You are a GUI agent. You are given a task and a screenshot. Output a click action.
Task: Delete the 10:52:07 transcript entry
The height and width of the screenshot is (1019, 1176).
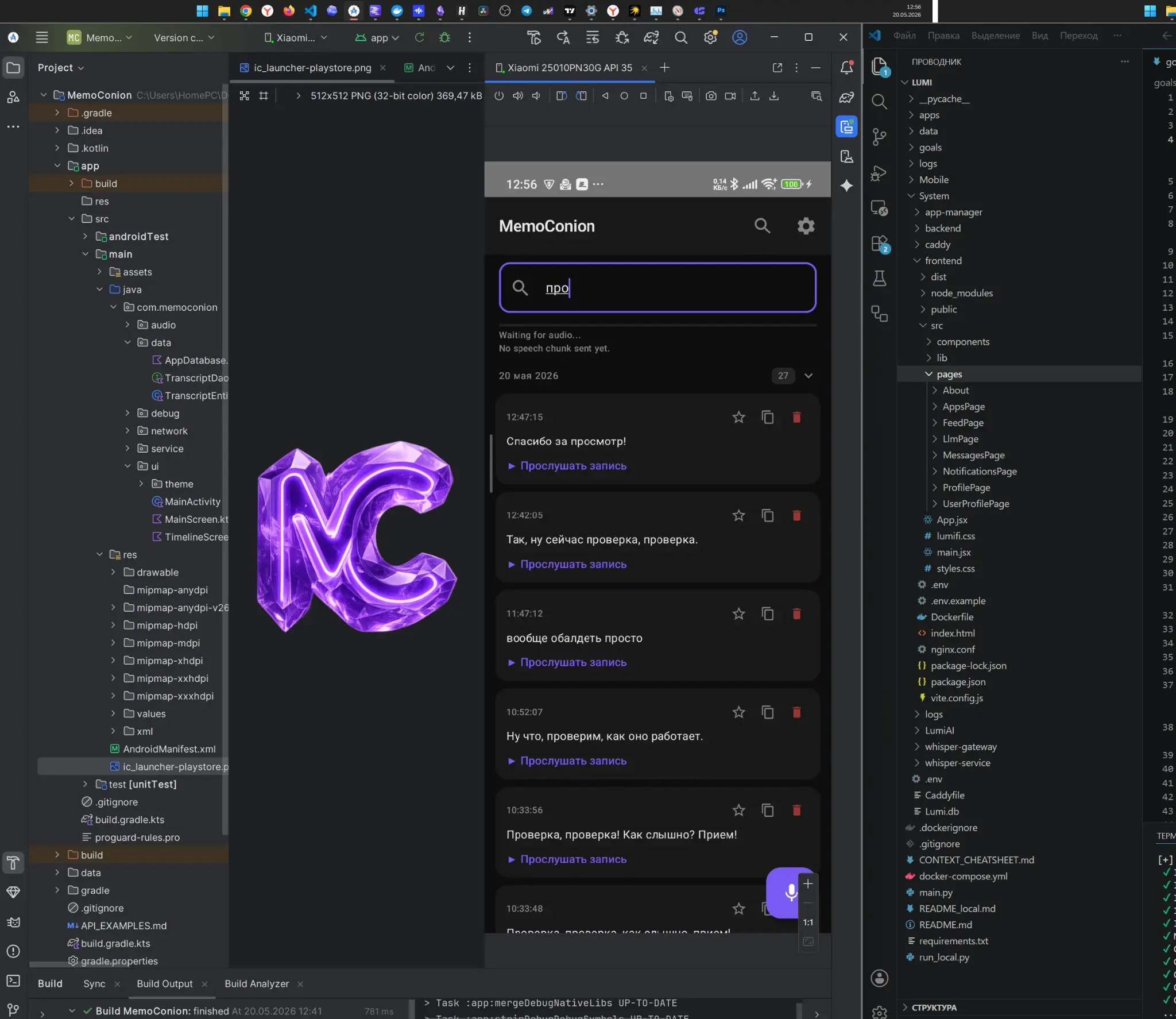click(x=796, y=712)
